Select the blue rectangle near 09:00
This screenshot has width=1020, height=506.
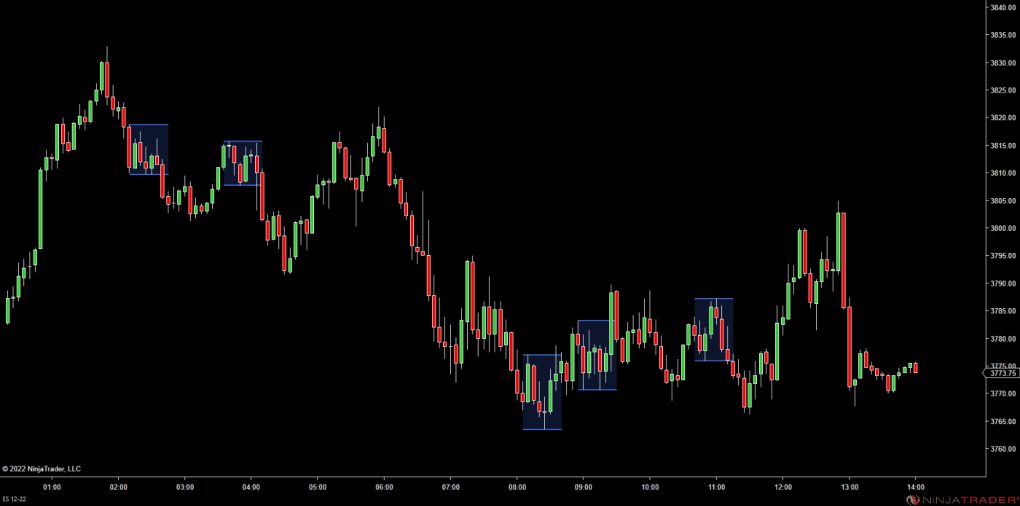[x=597, y=355]
